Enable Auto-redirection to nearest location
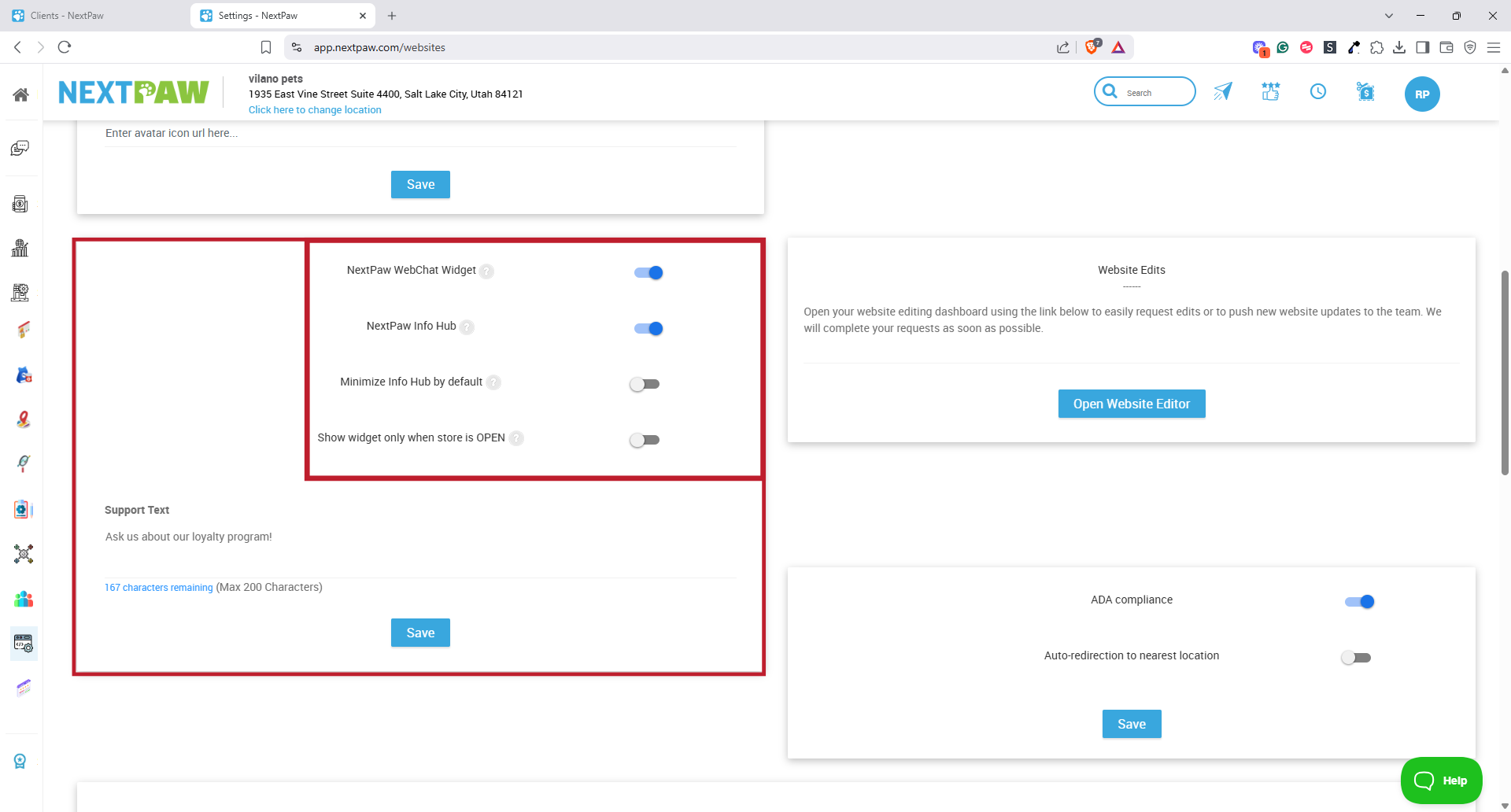 (x=1356, y=658)
